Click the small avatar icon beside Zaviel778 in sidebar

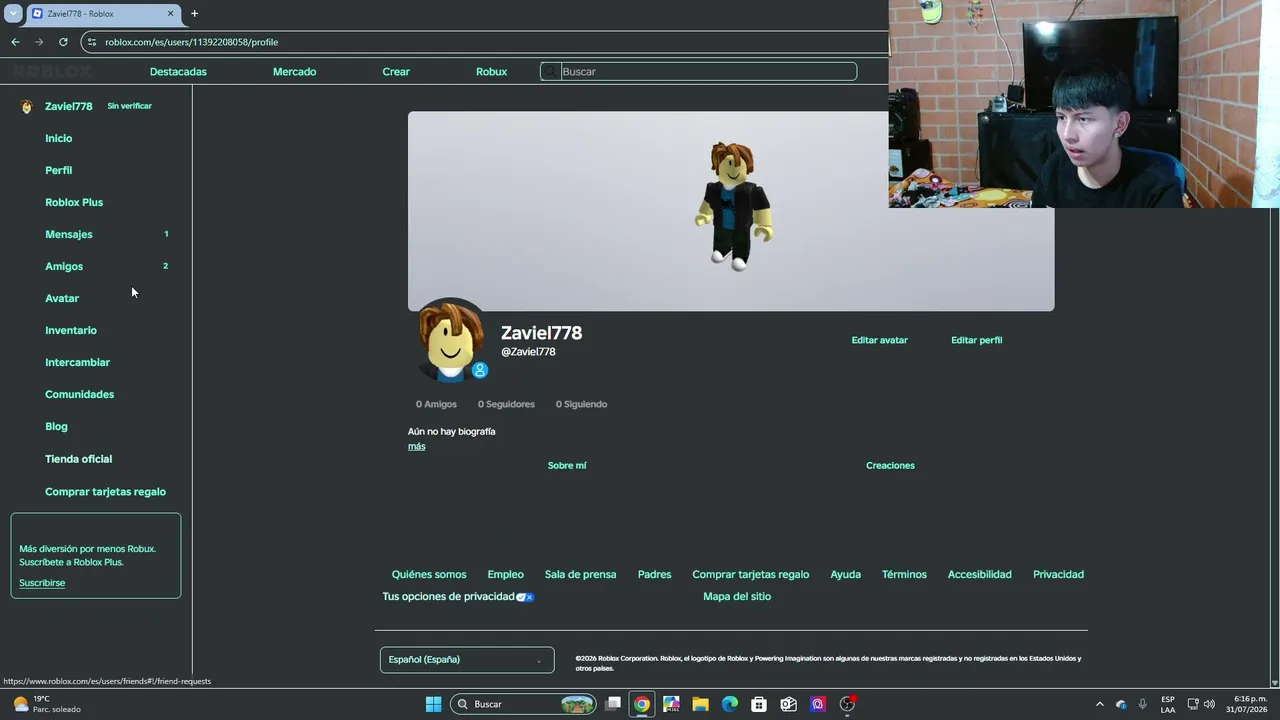tap(27, 106)
